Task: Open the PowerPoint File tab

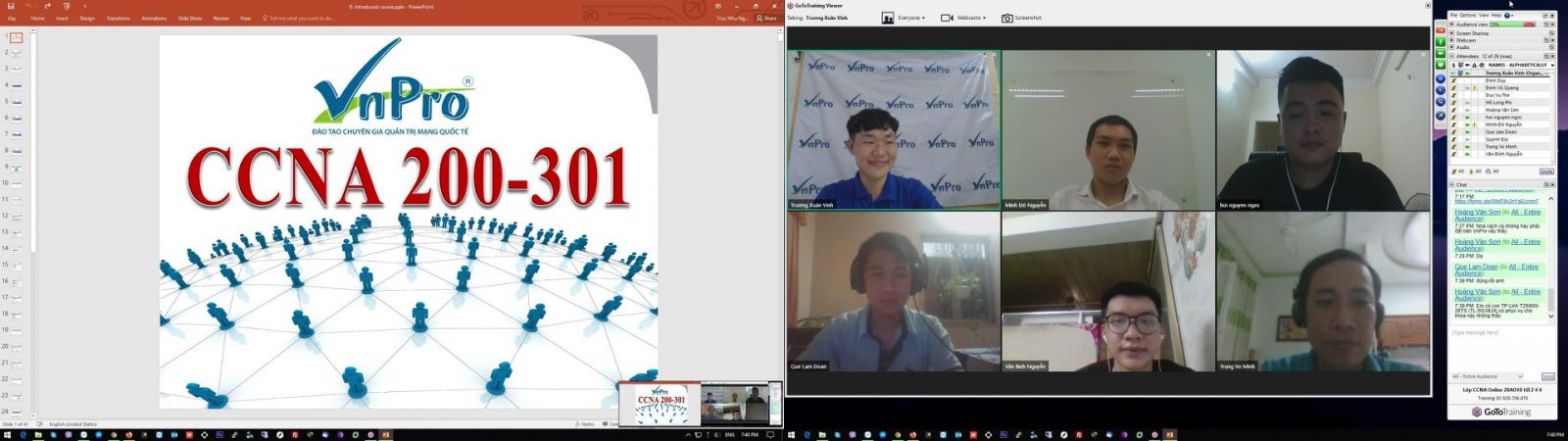Action: tap(12, 18)
